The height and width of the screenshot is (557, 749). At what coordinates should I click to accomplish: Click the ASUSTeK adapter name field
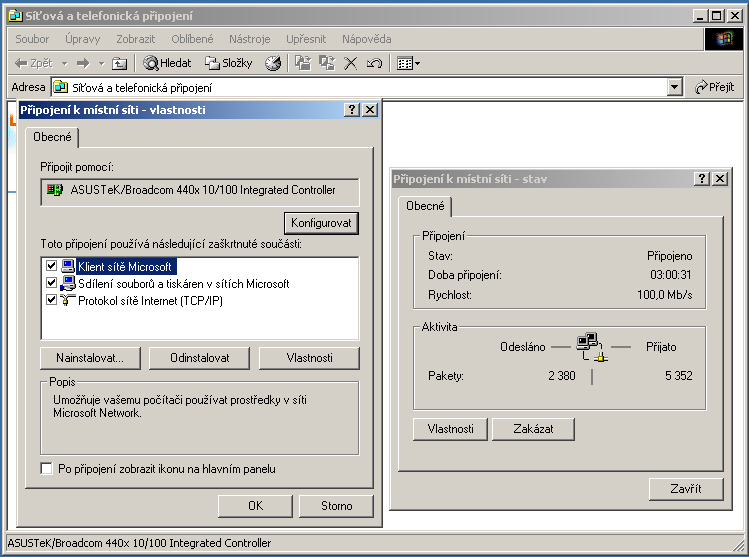tap(200, 192)
